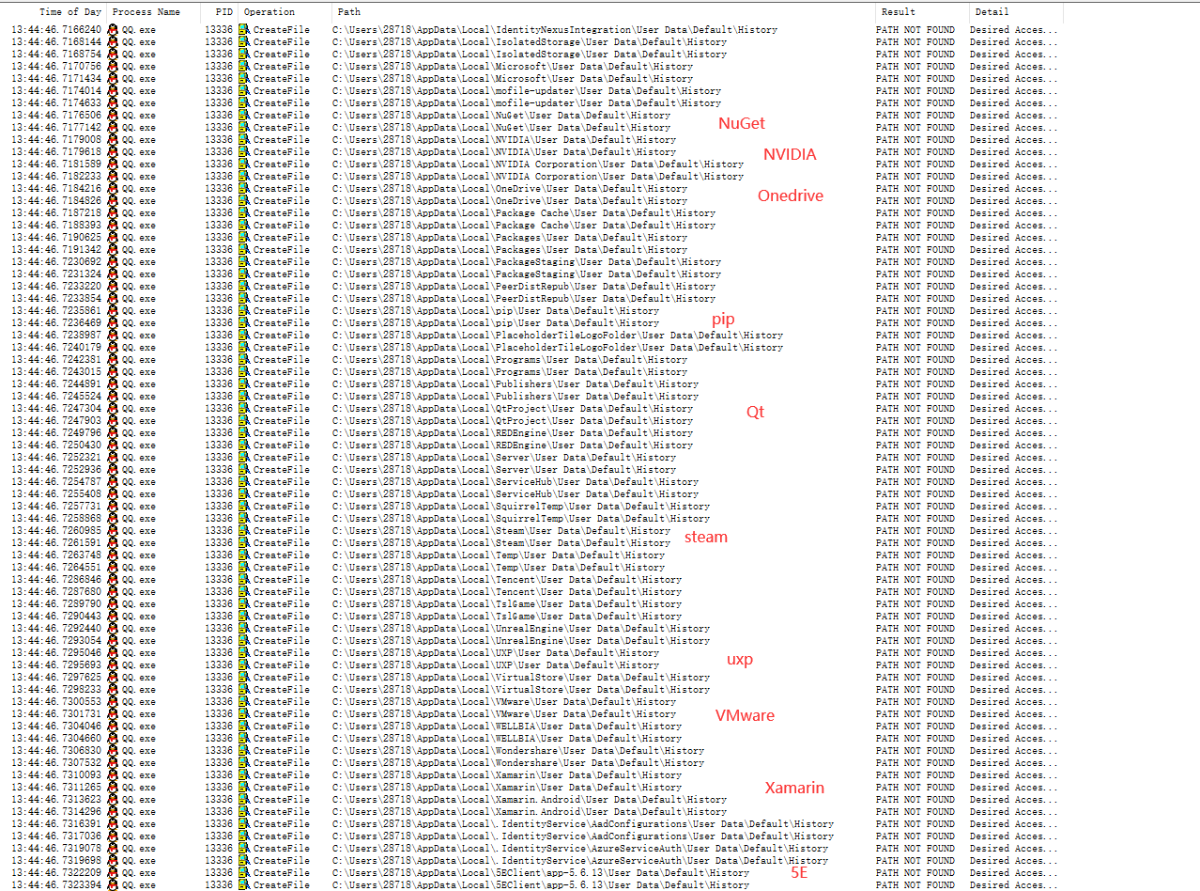
Task: Select the Temp path at 13:44:46.7264551
Action: click(499, 567)
